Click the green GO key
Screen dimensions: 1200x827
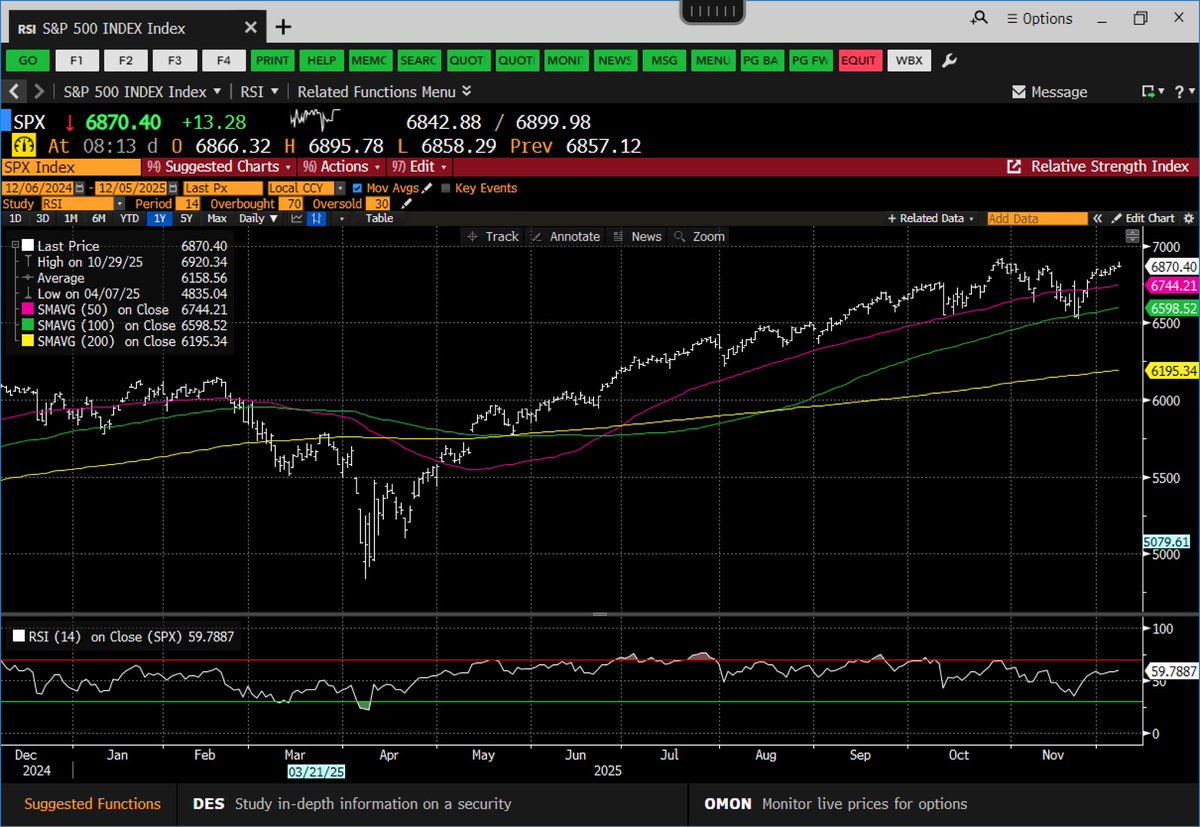[28, 60]
